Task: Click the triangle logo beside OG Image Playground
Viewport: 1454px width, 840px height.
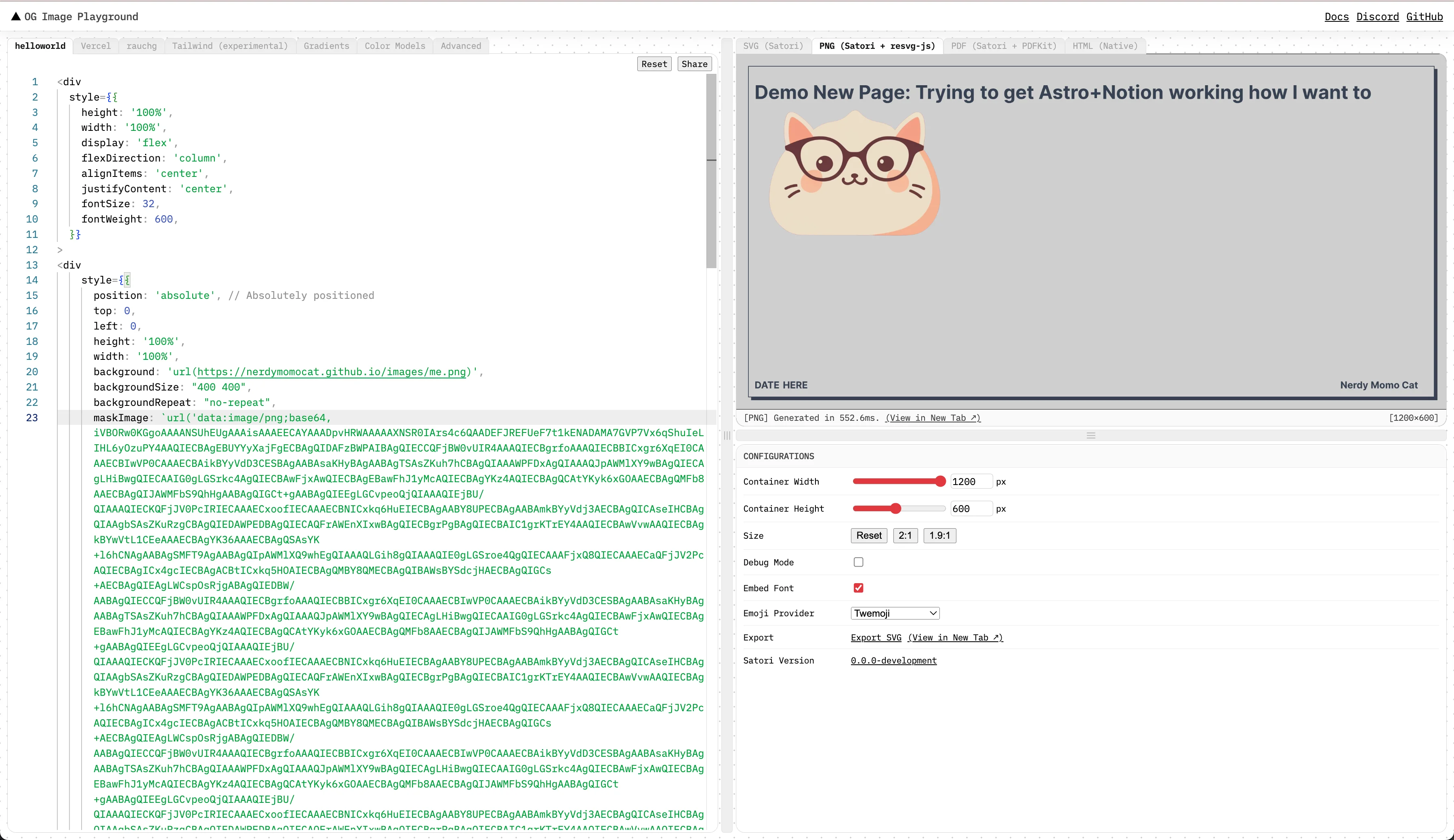Action: click(x=16, y=17)
